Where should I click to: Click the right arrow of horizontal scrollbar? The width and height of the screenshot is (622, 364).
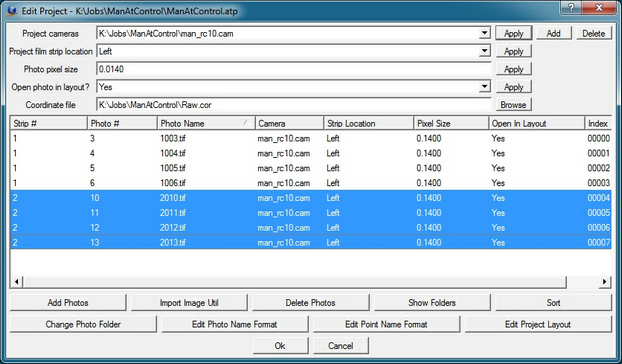pos(605,282)
